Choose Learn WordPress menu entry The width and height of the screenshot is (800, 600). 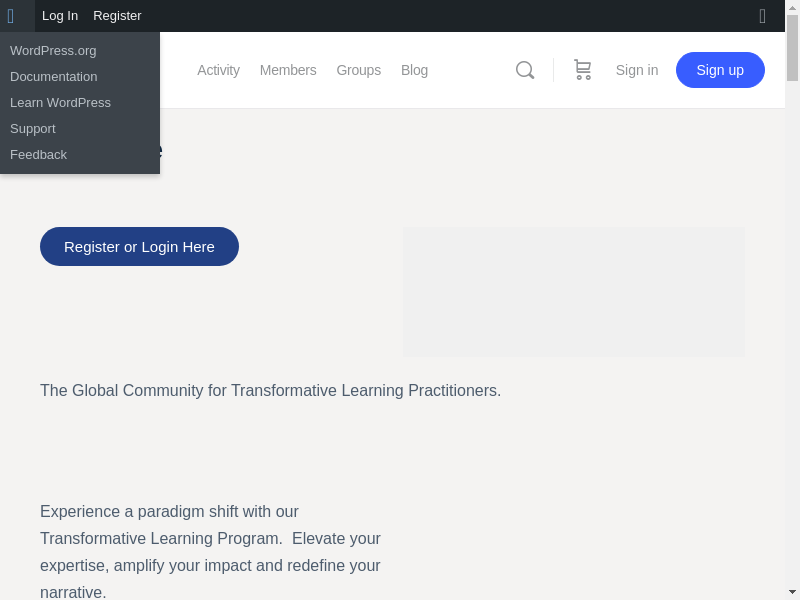pyautogui.click(x=60, y=103)
